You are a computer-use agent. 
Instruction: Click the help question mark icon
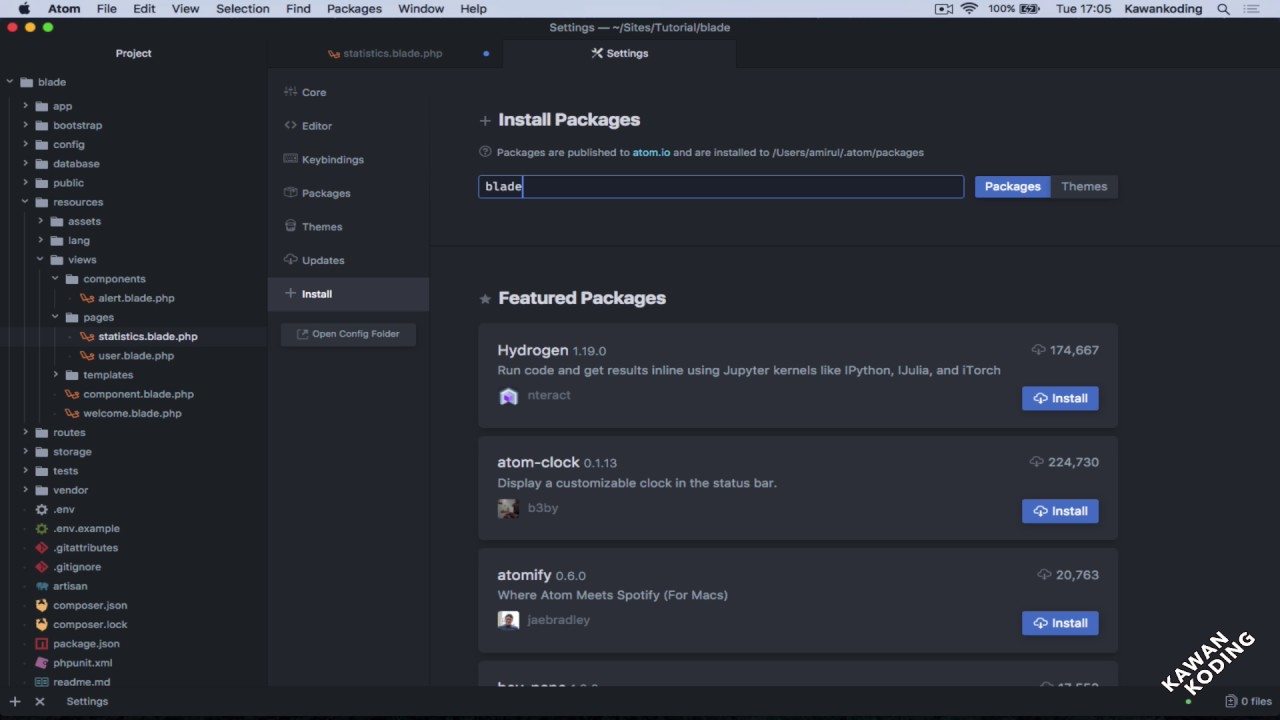click(x=485, y=152)
